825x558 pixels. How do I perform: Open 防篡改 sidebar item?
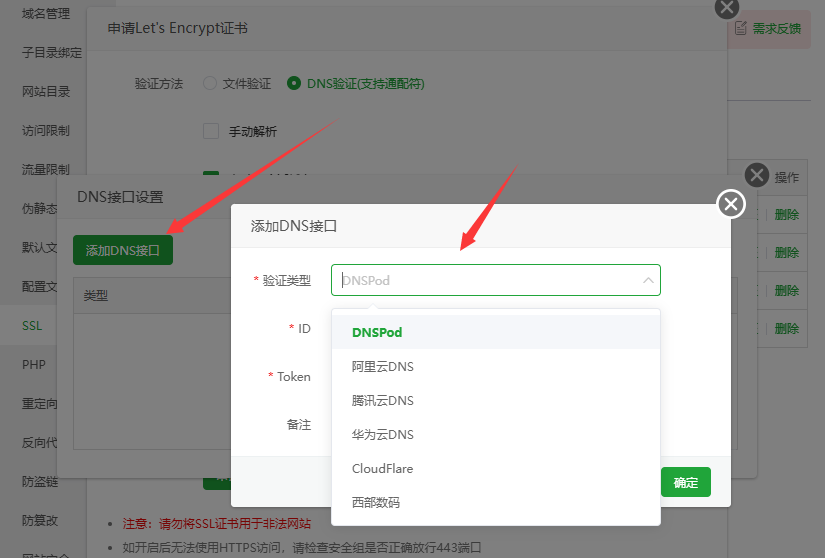(x=39, y=521)
